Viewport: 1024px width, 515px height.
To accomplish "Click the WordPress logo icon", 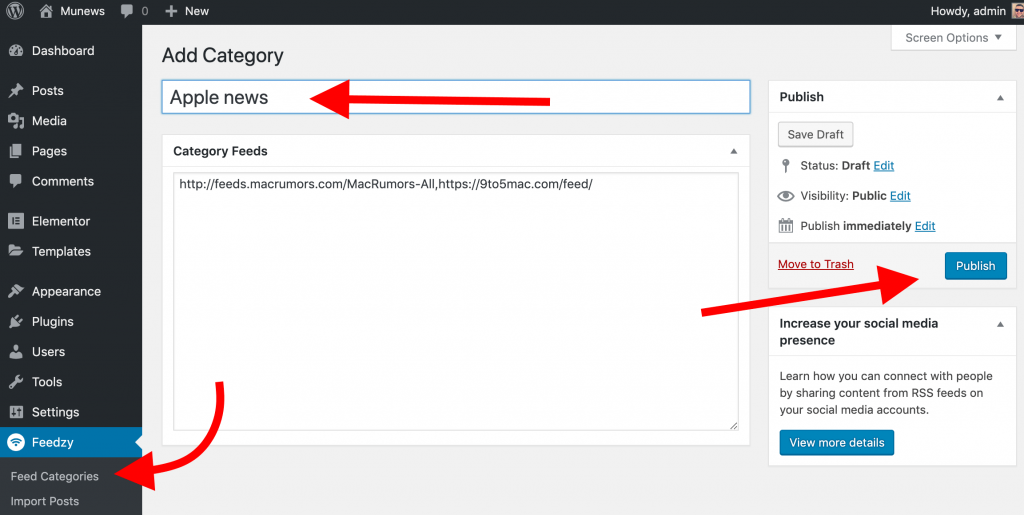I will coord(15,11).
